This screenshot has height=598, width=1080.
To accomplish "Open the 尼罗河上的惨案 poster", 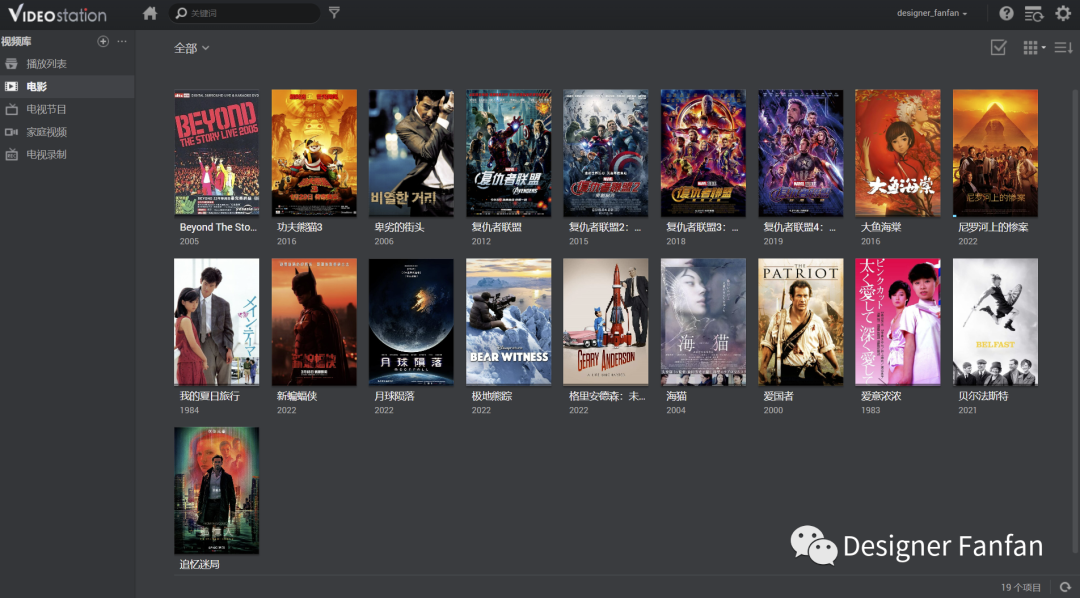I will coord(995,153).
